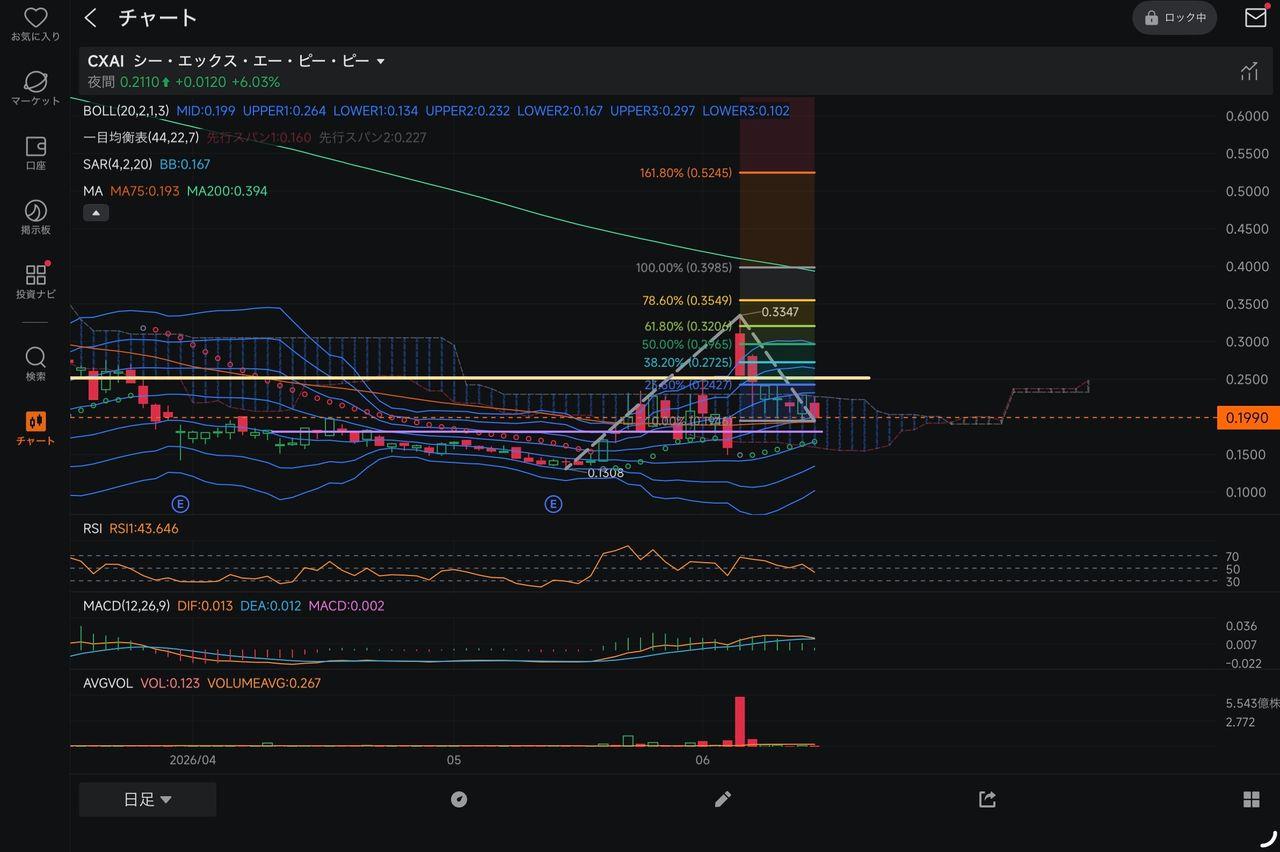The image size is (1280, 852).
Task: Tap the チャート page title
Action: (x=157, y=18)
